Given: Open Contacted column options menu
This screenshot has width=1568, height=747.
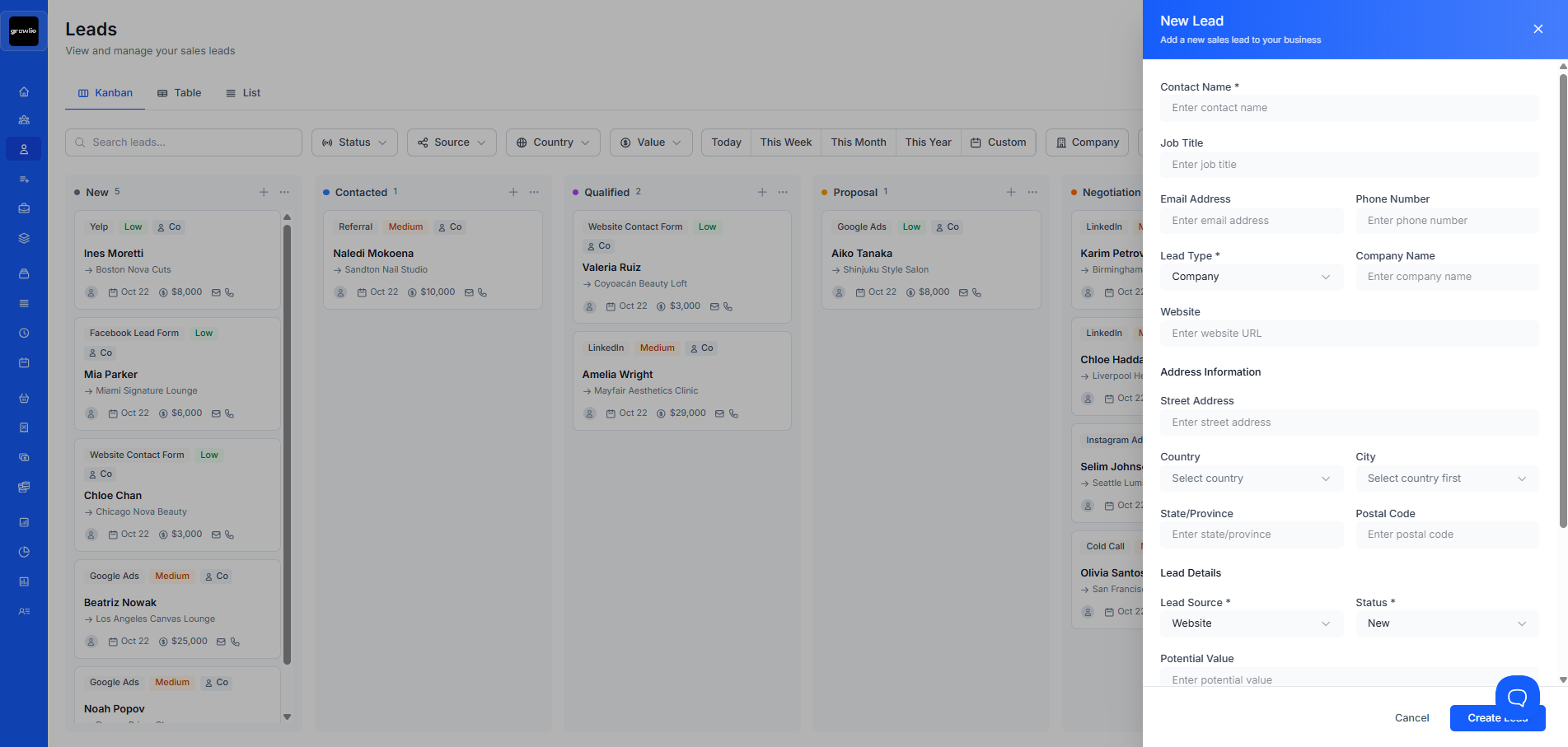Looking at the screenshot, I should 534,192.
